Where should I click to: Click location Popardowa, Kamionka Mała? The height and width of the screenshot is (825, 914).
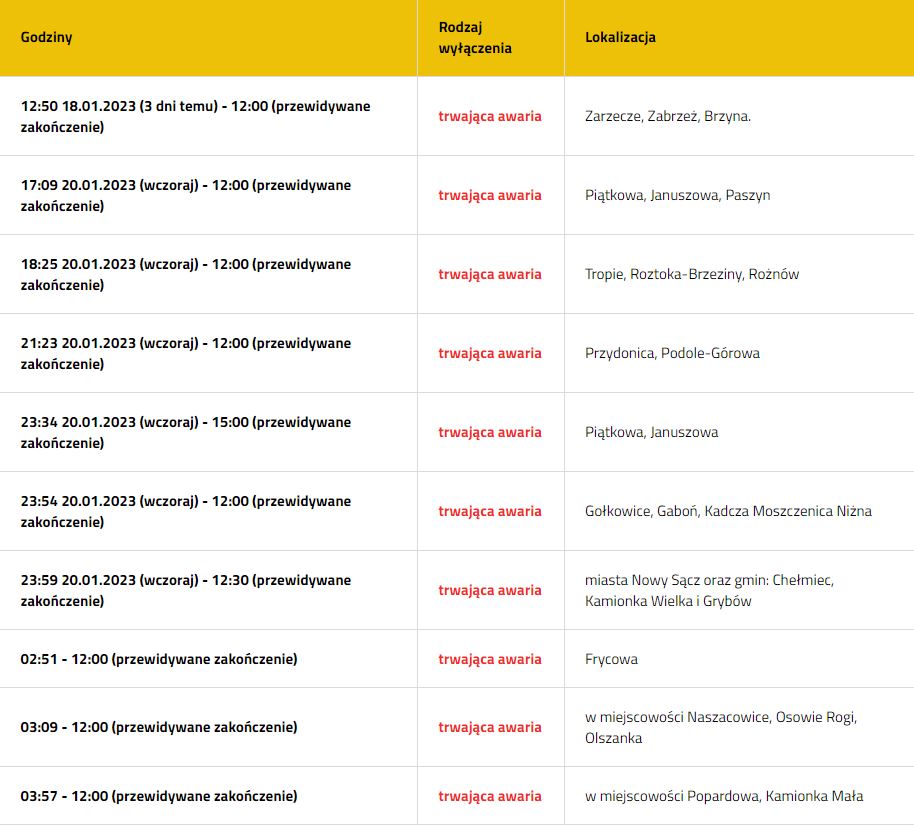(724, 796)
